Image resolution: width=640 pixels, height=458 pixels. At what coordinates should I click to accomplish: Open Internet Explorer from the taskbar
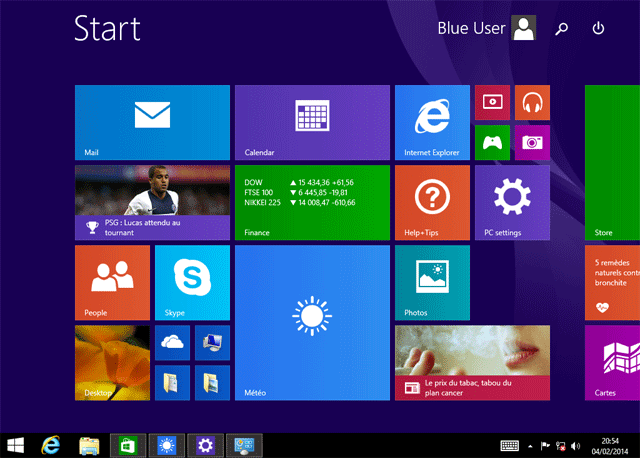click(51, 445)
